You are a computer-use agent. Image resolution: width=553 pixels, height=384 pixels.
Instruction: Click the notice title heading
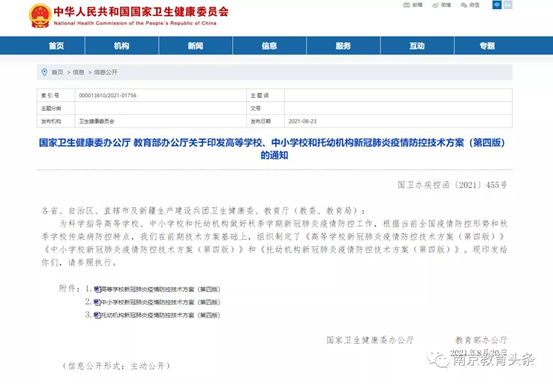(272, 149)
